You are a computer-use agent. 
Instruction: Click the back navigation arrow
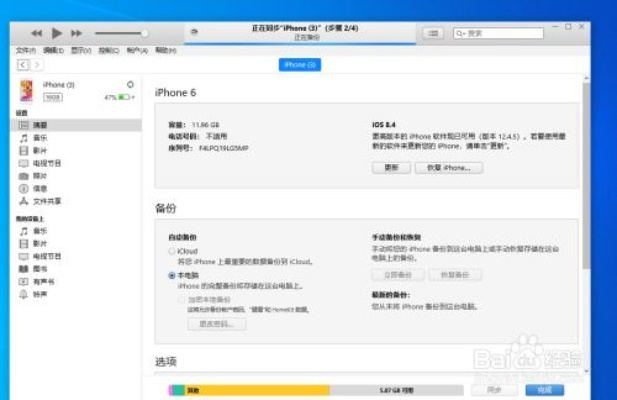pos(23,65)
